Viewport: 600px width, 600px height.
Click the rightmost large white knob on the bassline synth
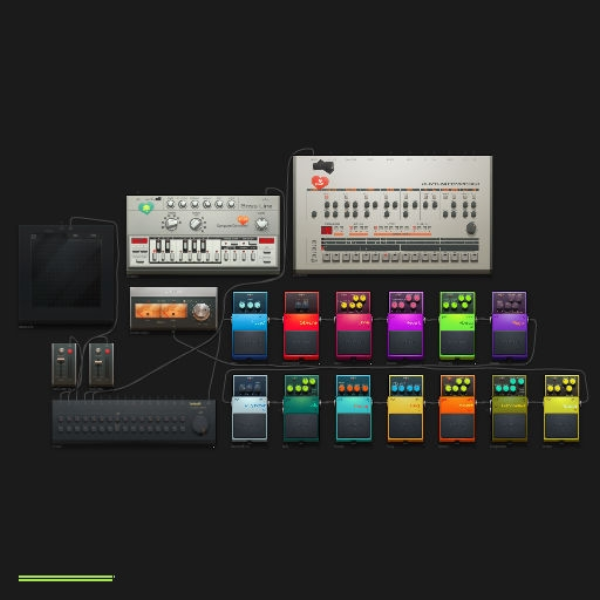(262, 224)
